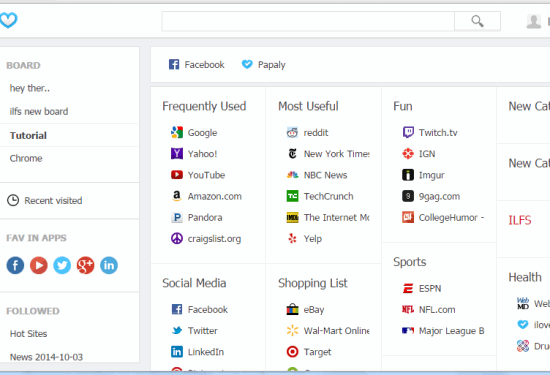550x375 pixels.
Task: Click the TechCrunch icon
Action: tap(292, 196)
